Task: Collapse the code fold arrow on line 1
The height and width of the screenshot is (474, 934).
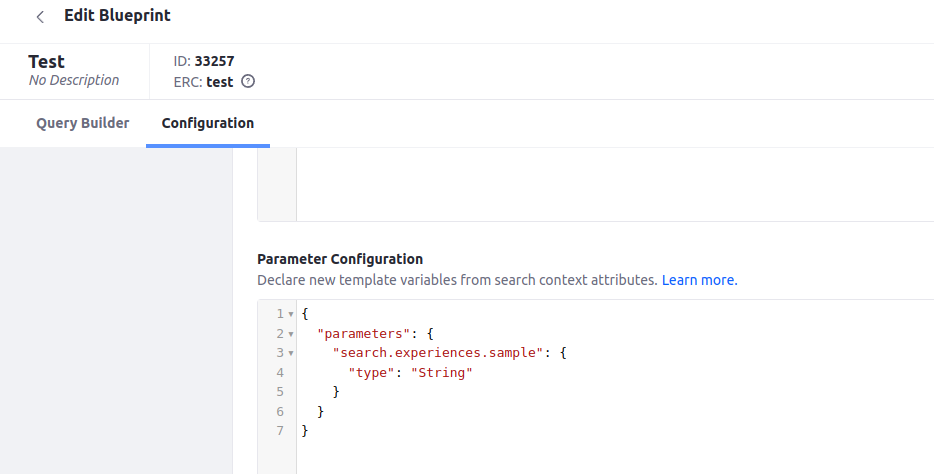Action: 291,314
